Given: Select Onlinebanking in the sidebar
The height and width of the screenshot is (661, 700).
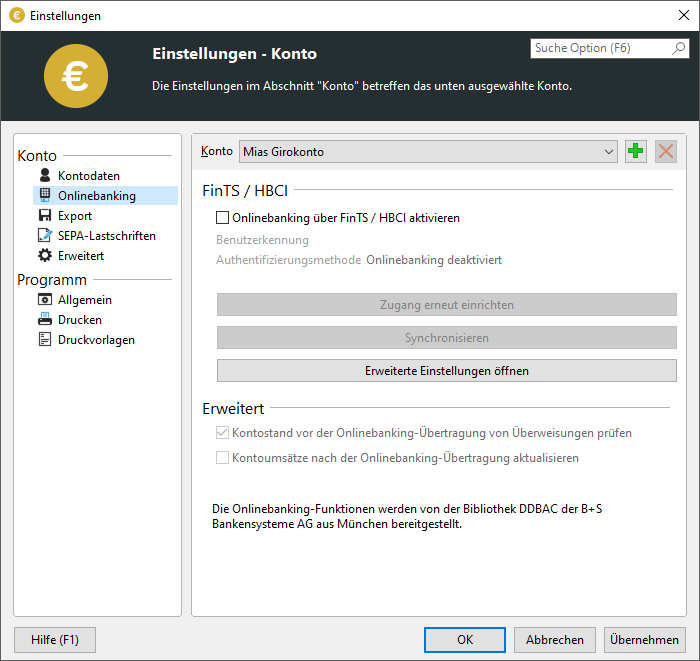Looking at the screenshot, I should pyautogui.click(x=106, y=195).
